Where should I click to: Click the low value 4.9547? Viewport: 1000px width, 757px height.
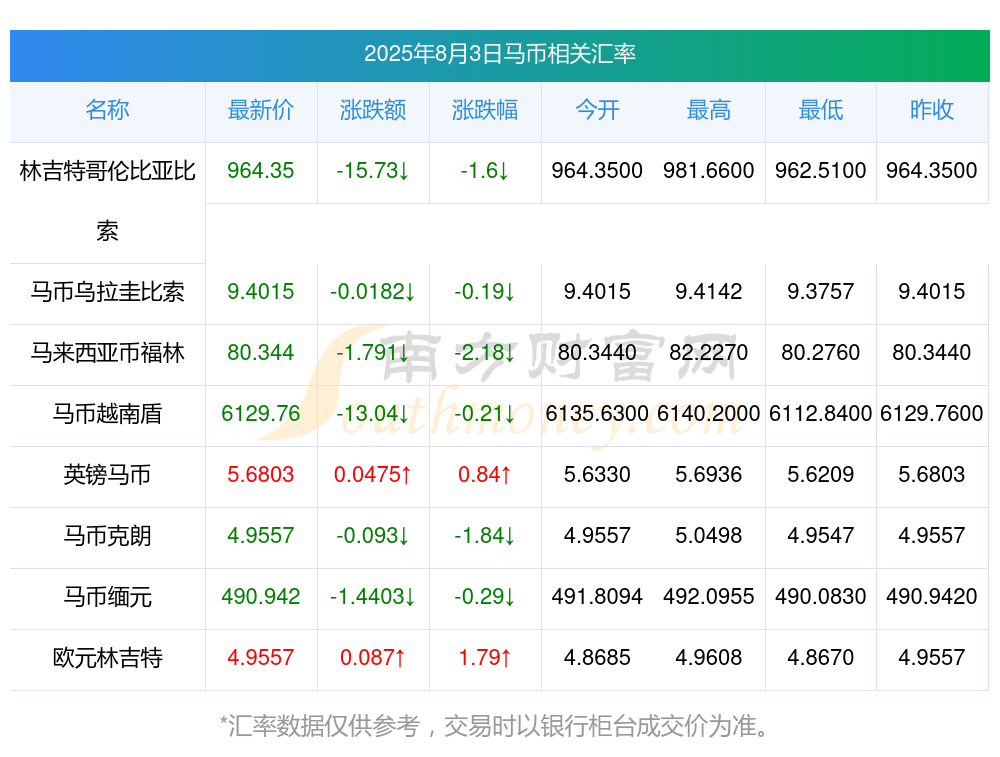coord(821,536)
